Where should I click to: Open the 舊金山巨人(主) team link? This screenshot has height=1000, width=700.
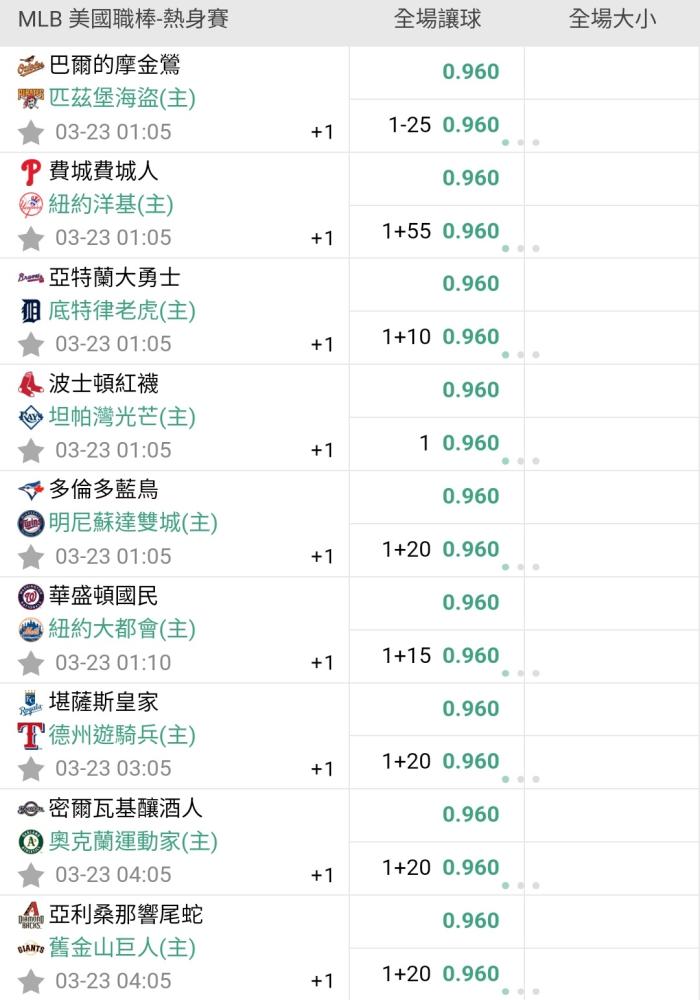click(122, 947)
